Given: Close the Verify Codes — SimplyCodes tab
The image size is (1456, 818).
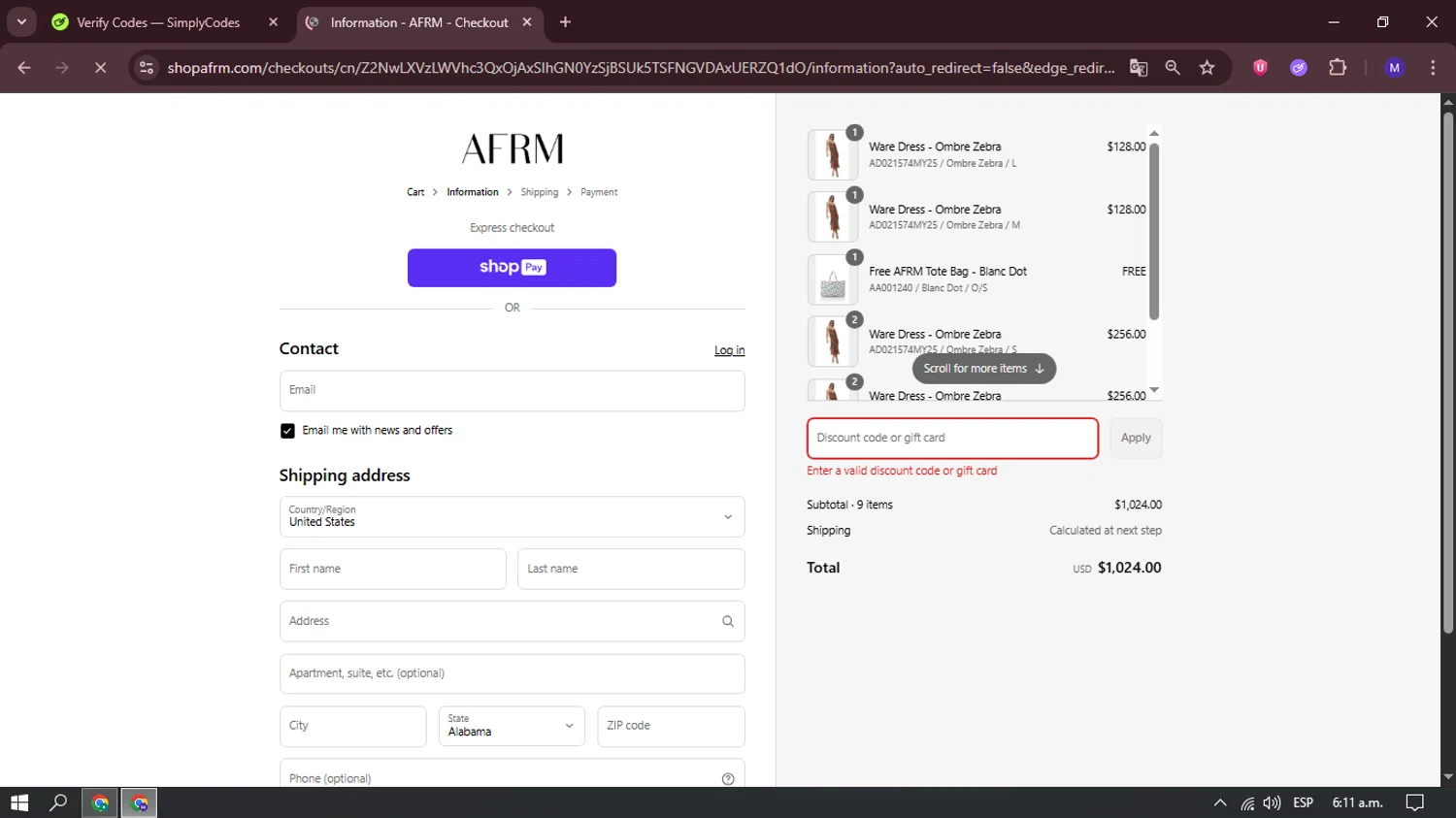Looking at the screenshot, I should (274, 22).
